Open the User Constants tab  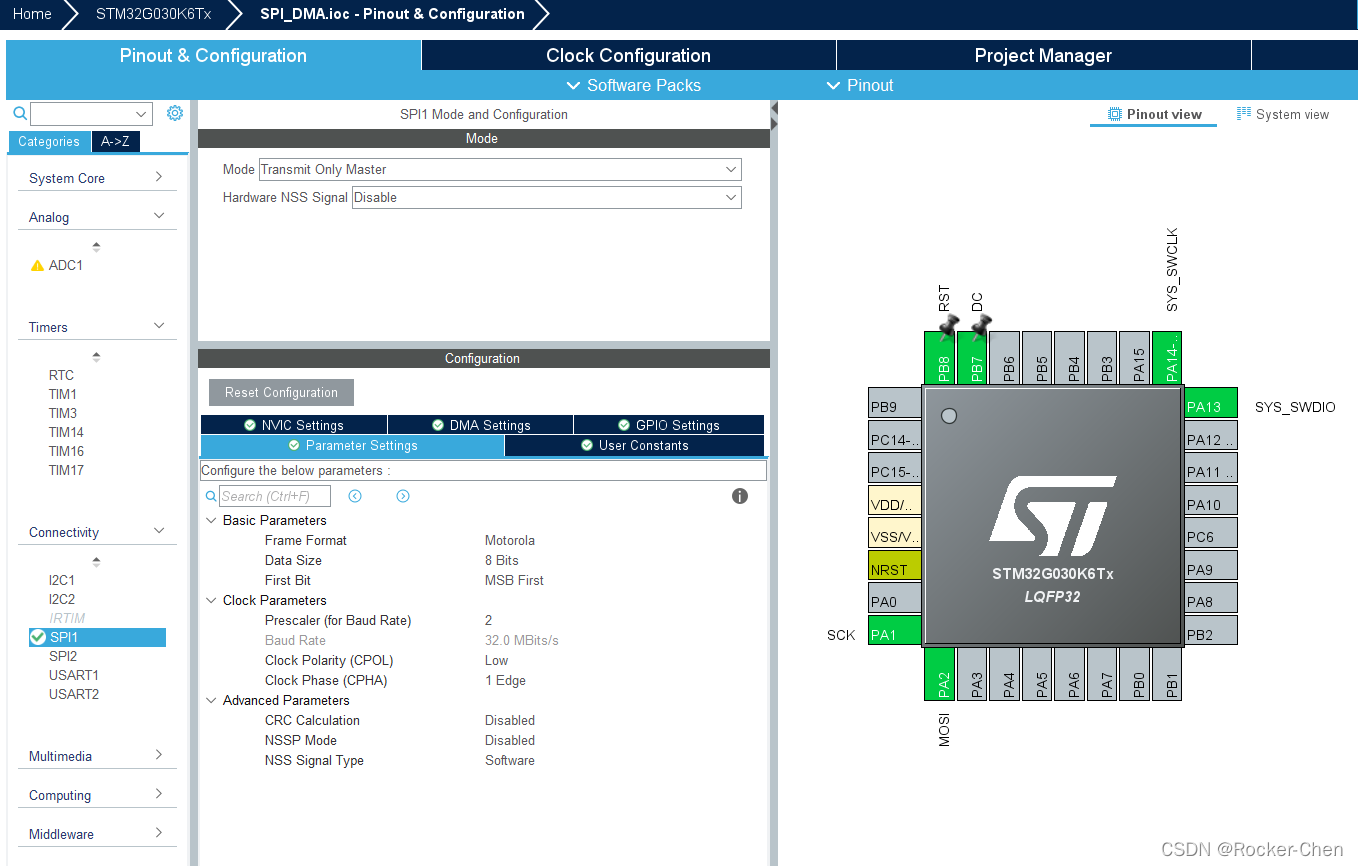pos(634,445)
